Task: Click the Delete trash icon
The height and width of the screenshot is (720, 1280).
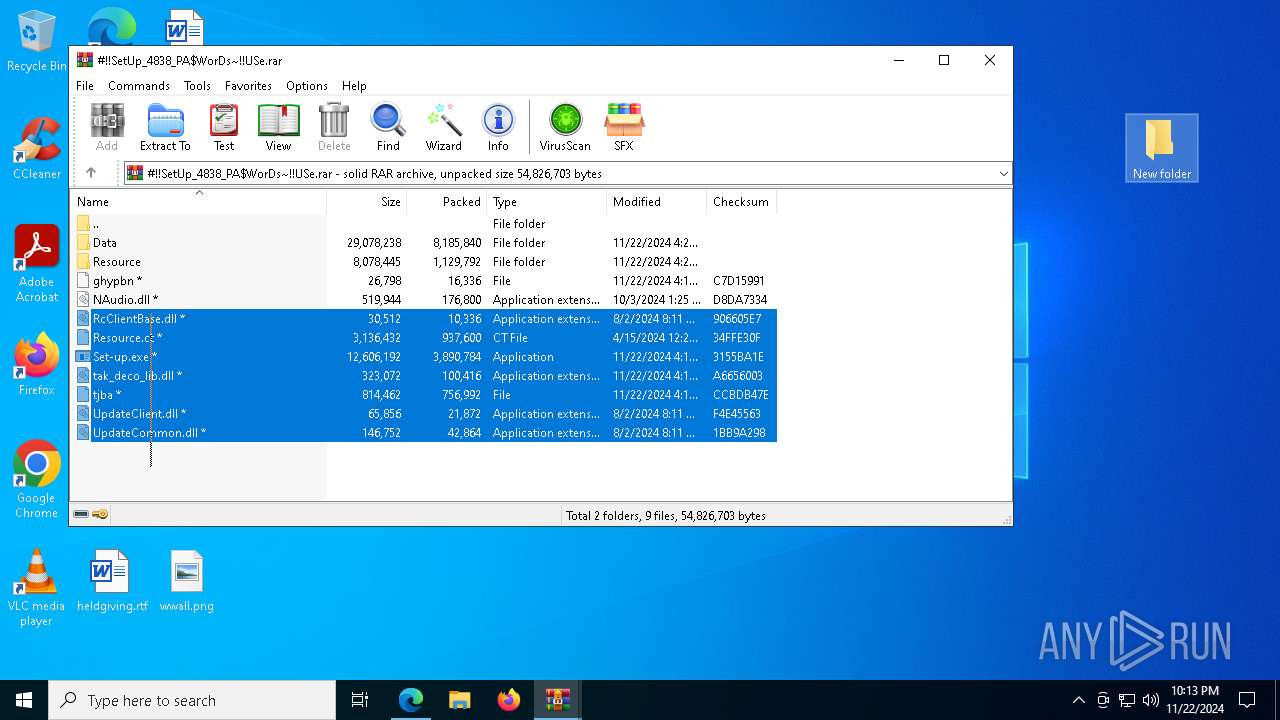Action: (x=334, y=127)
